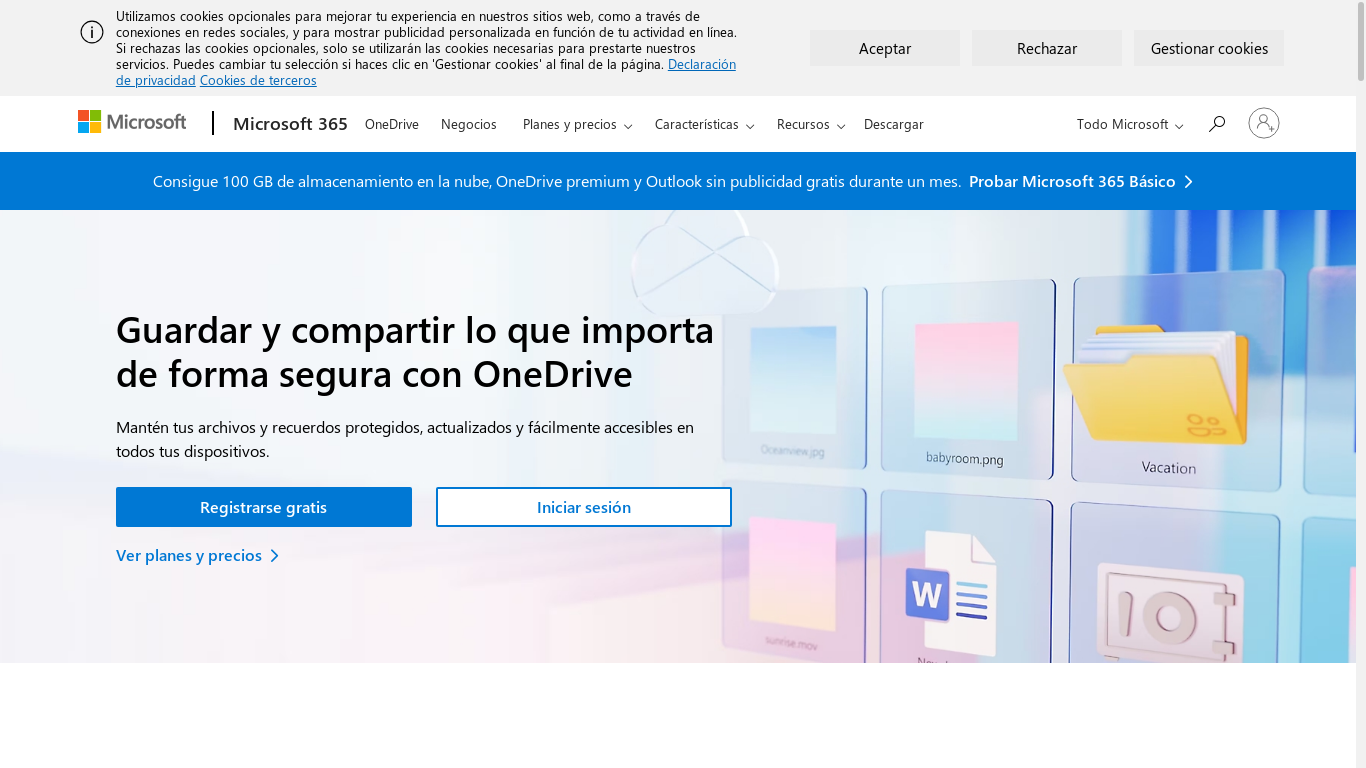Screen dimensions: 1366x768
Task: Click the Vacation folder icon
Action: pos(1156,385)
